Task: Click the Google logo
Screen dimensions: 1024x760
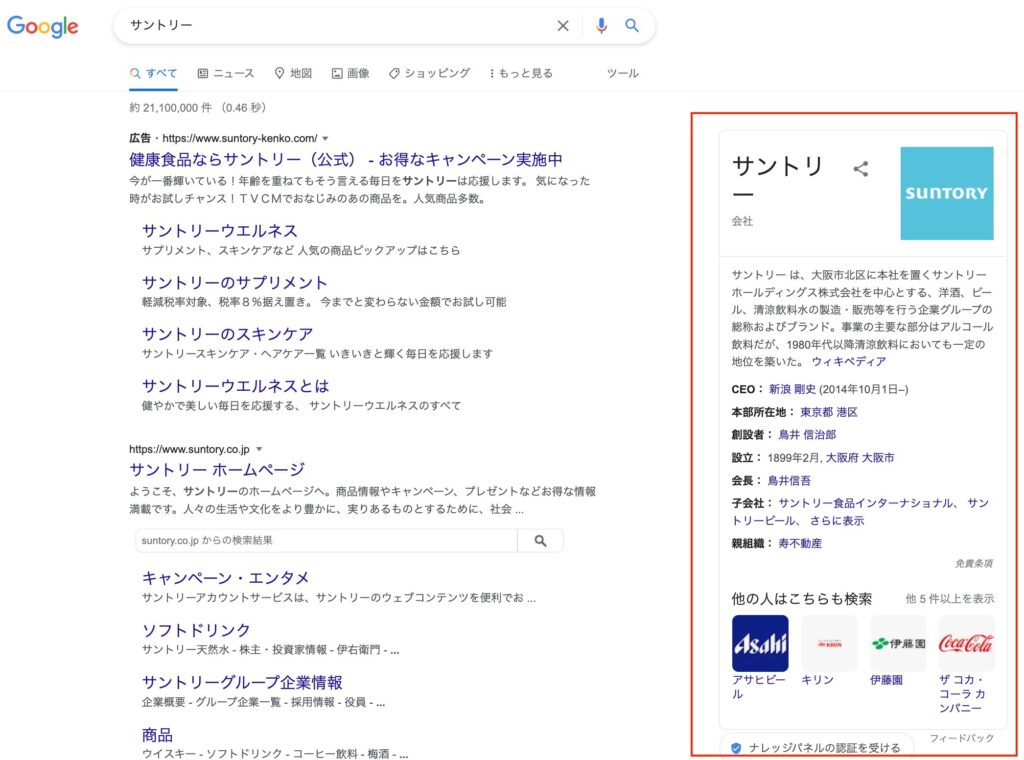Action: (x=42, y=26)
